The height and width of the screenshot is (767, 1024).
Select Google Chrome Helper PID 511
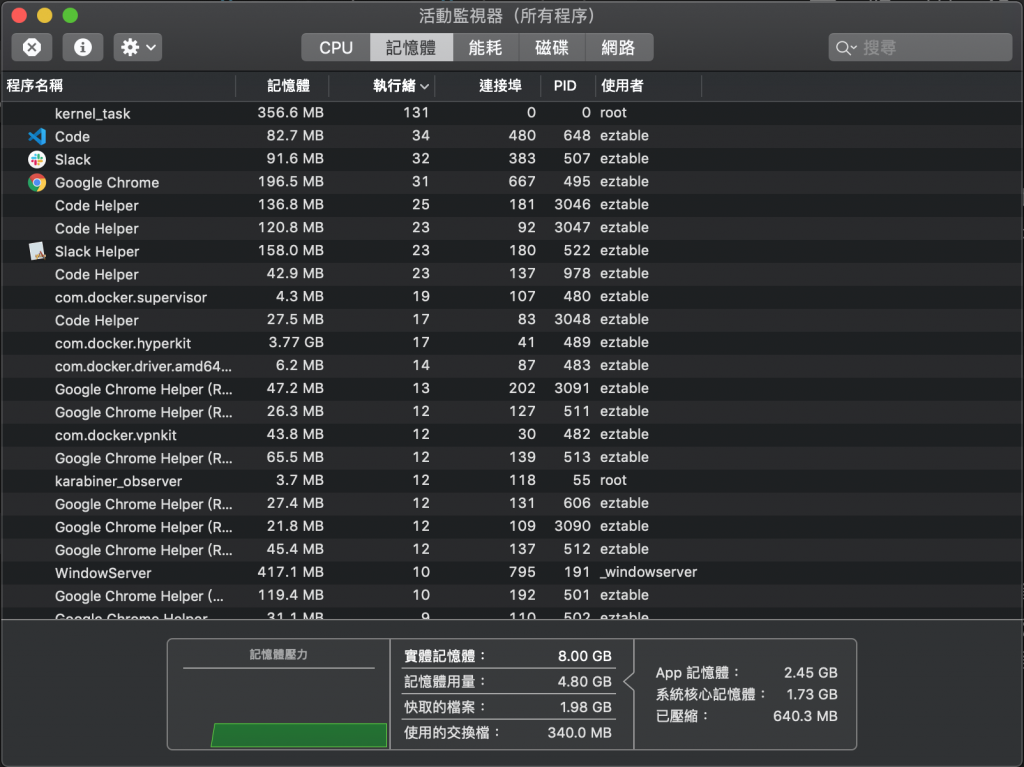point(512,412)
